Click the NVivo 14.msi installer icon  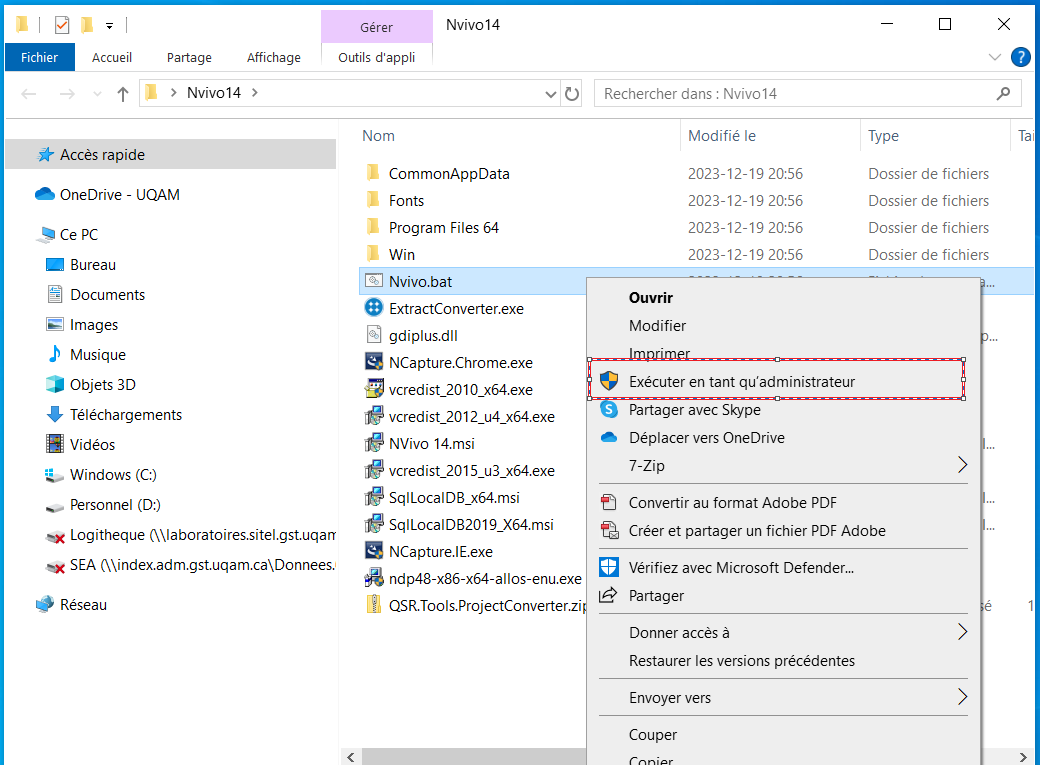coord(374,443)
